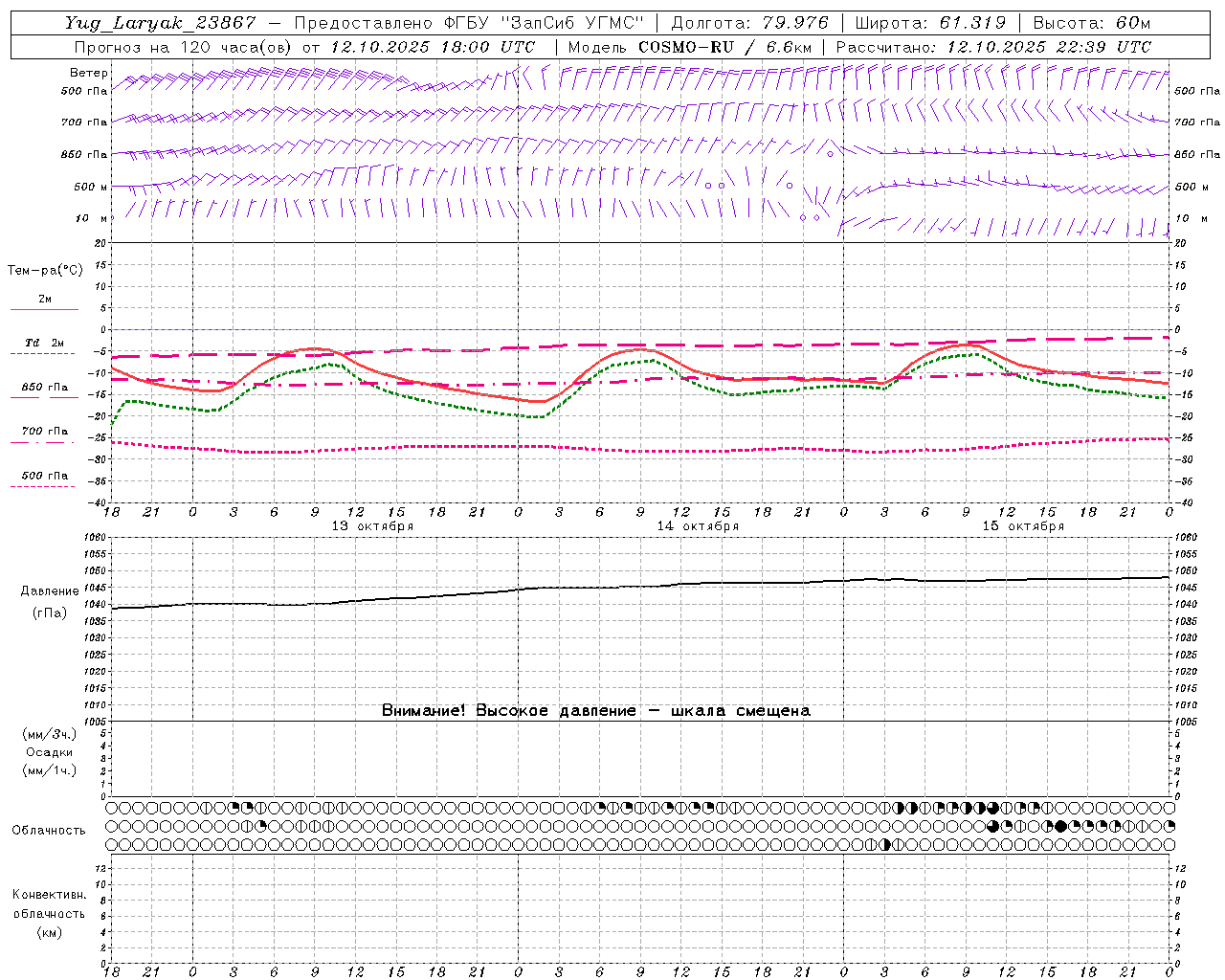Click the forecast start 12.10.2025 18:00 UTC
This screenshot has height=980, width=1225.
(x=433, y=47)
